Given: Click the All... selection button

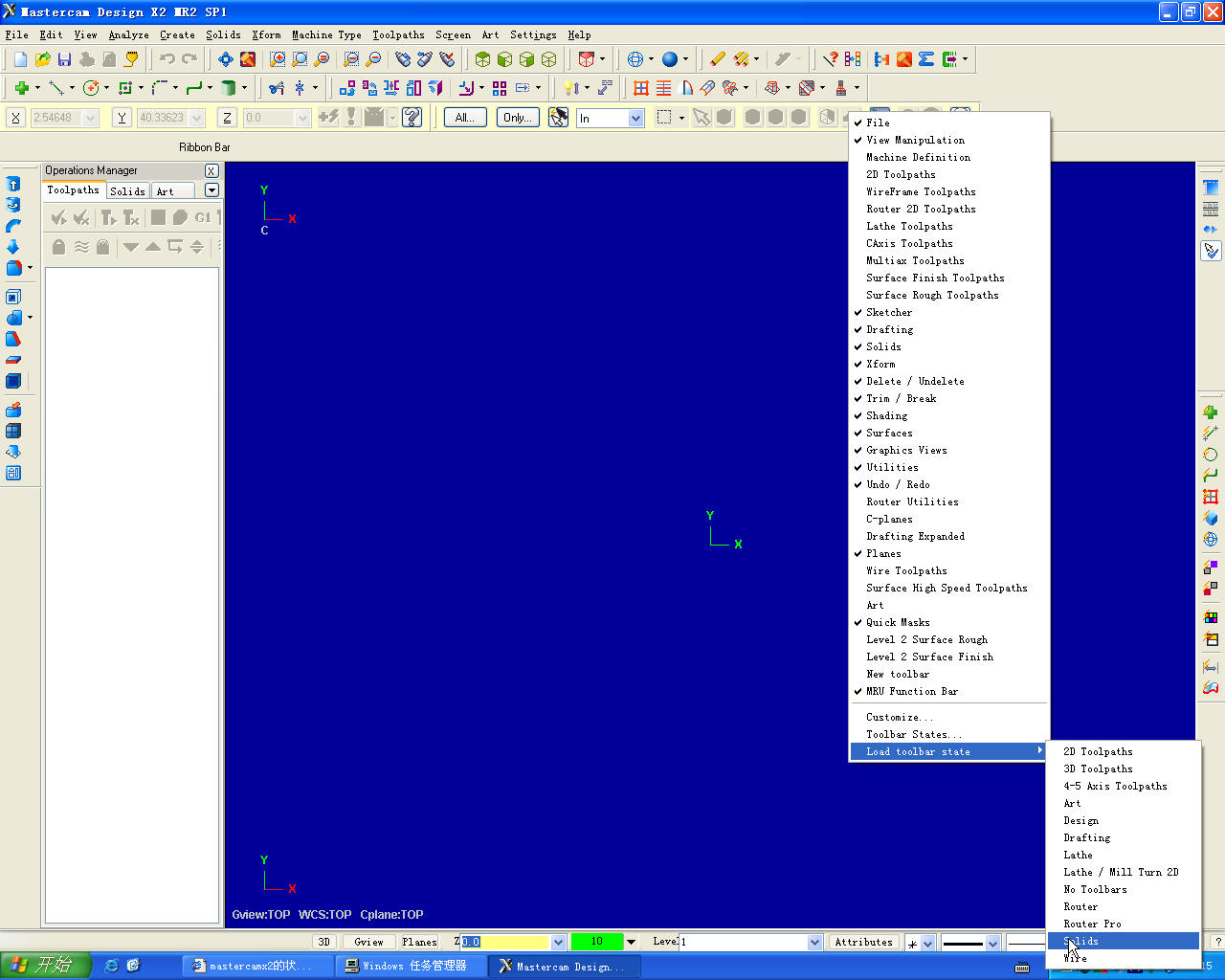Looking at the screenshot, I should tap(465, 117).
